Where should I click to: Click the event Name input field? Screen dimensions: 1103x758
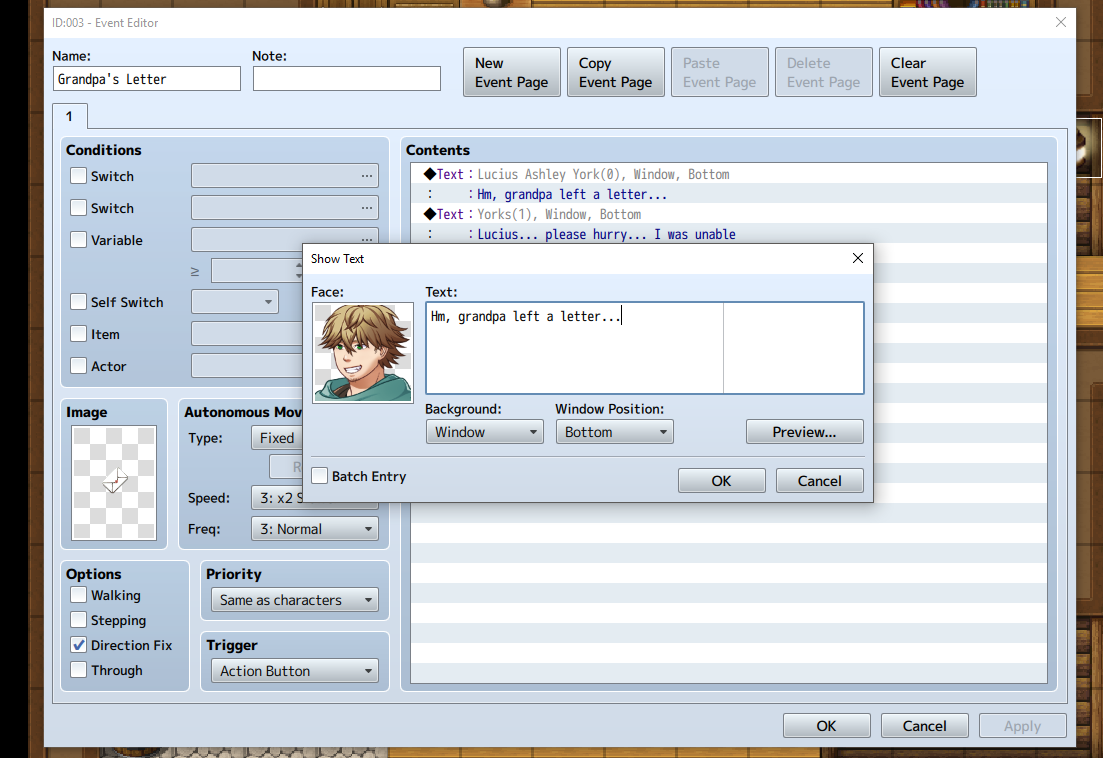(x=146, y=79)
